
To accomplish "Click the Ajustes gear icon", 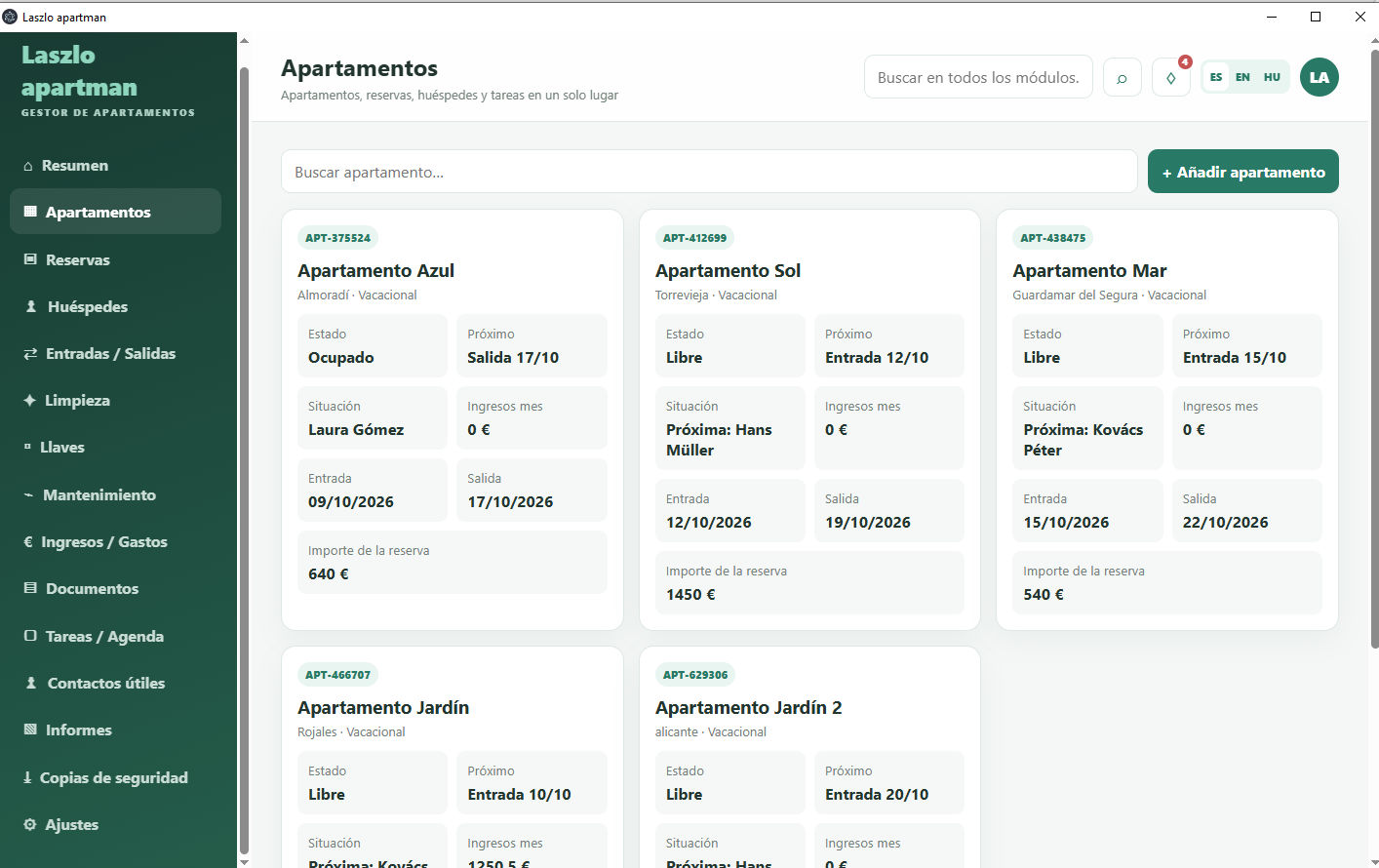I will coord(30,825).
